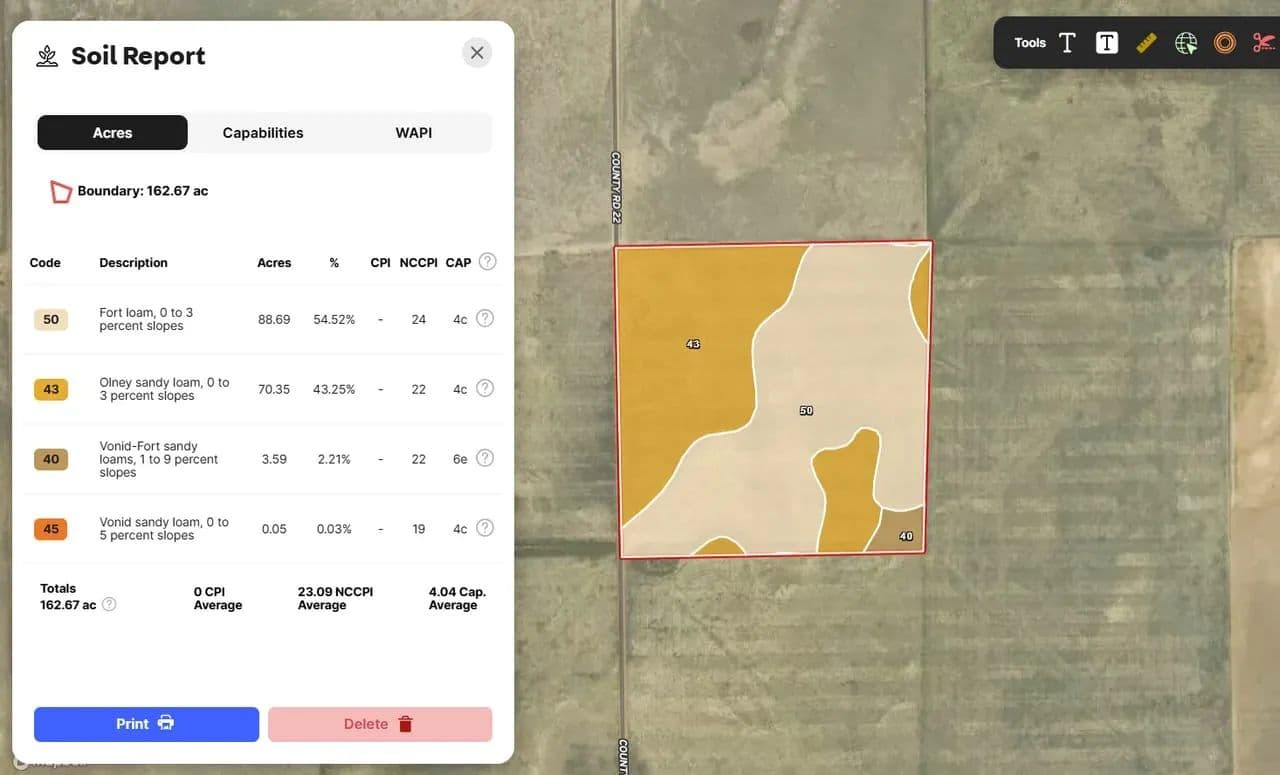The image size is (1280, 775).
Task: Click the yellow code 43 swatch
Action: tap(51, 389)
